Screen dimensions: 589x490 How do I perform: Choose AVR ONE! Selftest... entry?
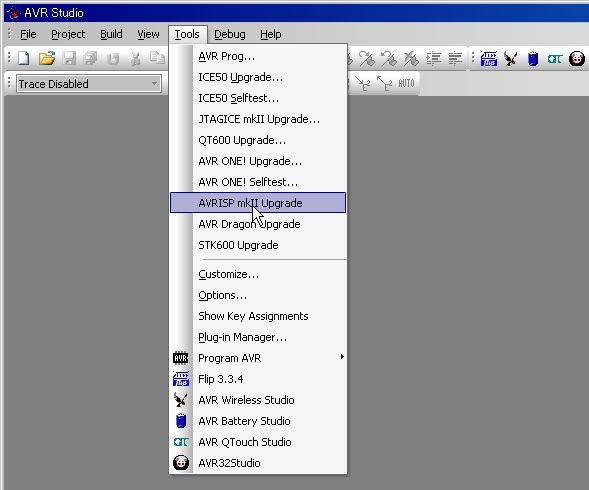[x=258, y=182]
